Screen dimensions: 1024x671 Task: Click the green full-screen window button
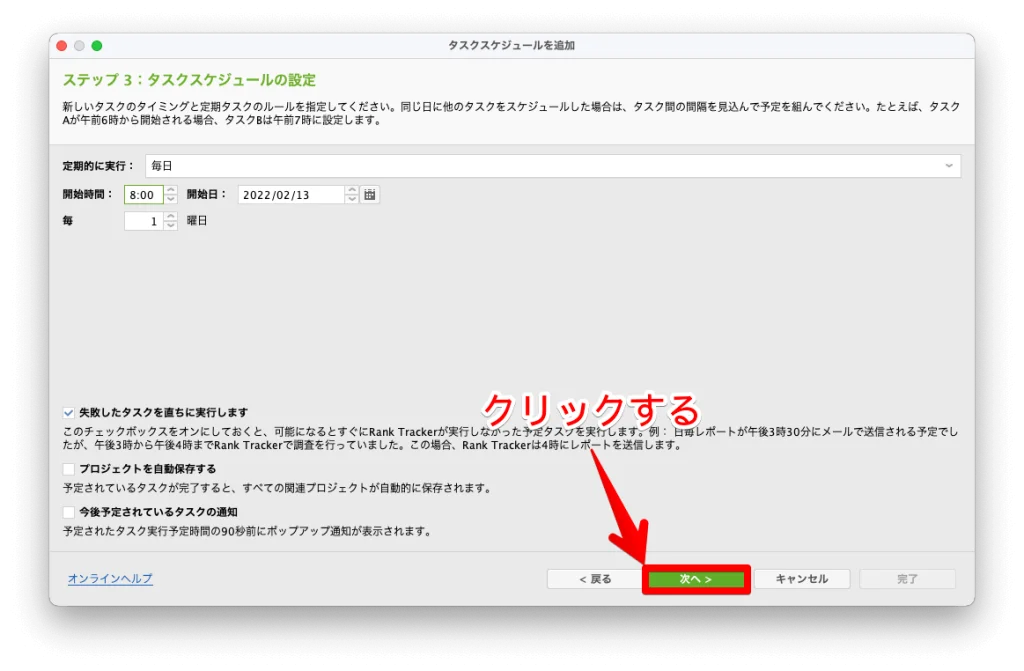click(x=97, y=46)
